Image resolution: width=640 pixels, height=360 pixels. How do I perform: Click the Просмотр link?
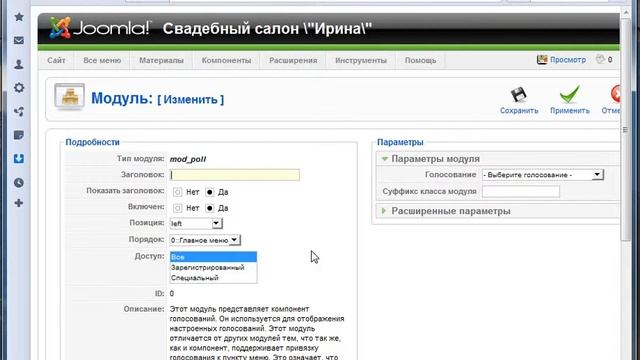[x=568, y=60]
